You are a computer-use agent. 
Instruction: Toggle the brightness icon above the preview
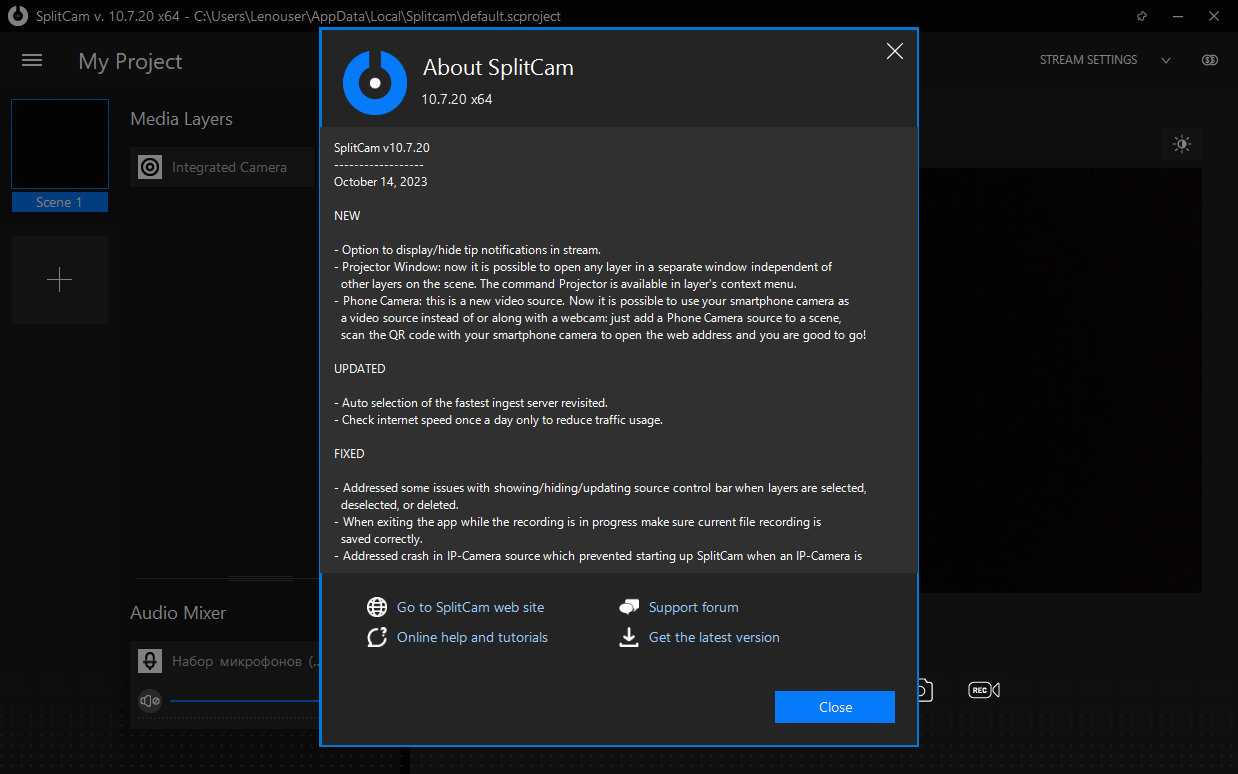pos(1182,143)
